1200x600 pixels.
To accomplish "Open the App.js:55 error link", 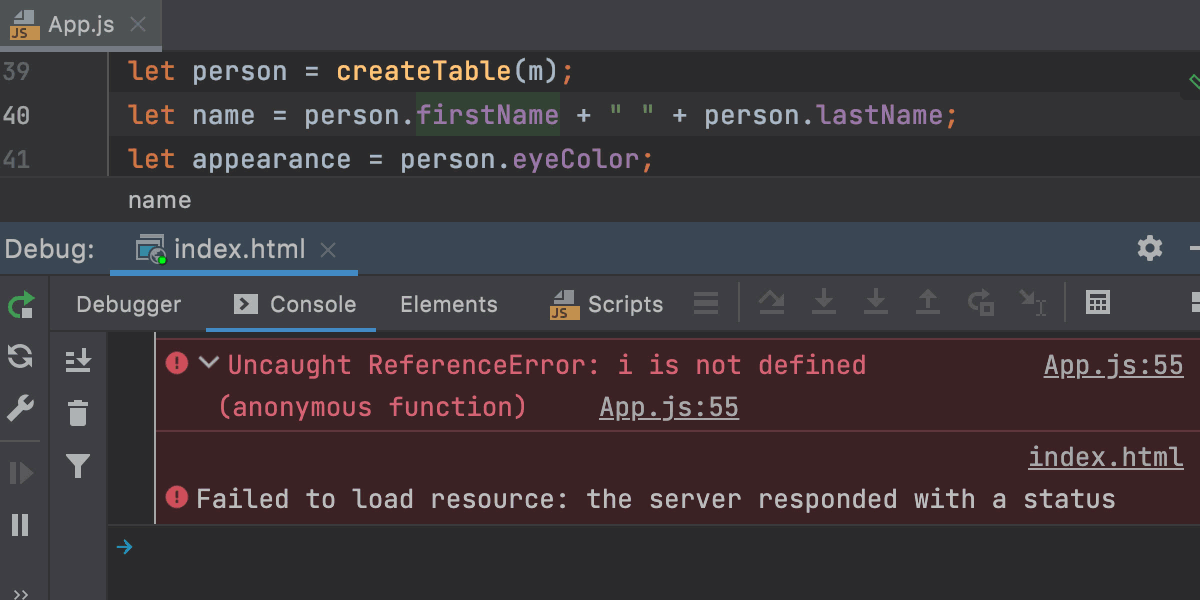I will (1113, 364).
